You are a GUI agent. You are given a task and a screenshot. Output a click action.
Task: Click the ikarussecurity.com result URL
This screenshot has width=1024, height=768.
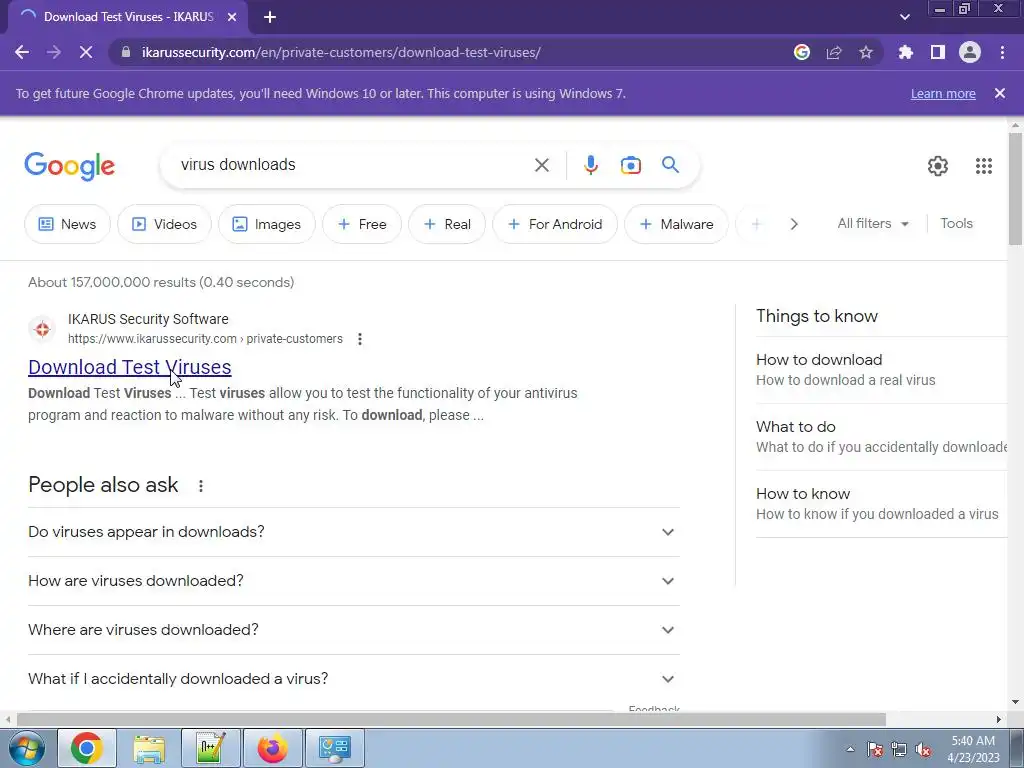coord(205,339)
